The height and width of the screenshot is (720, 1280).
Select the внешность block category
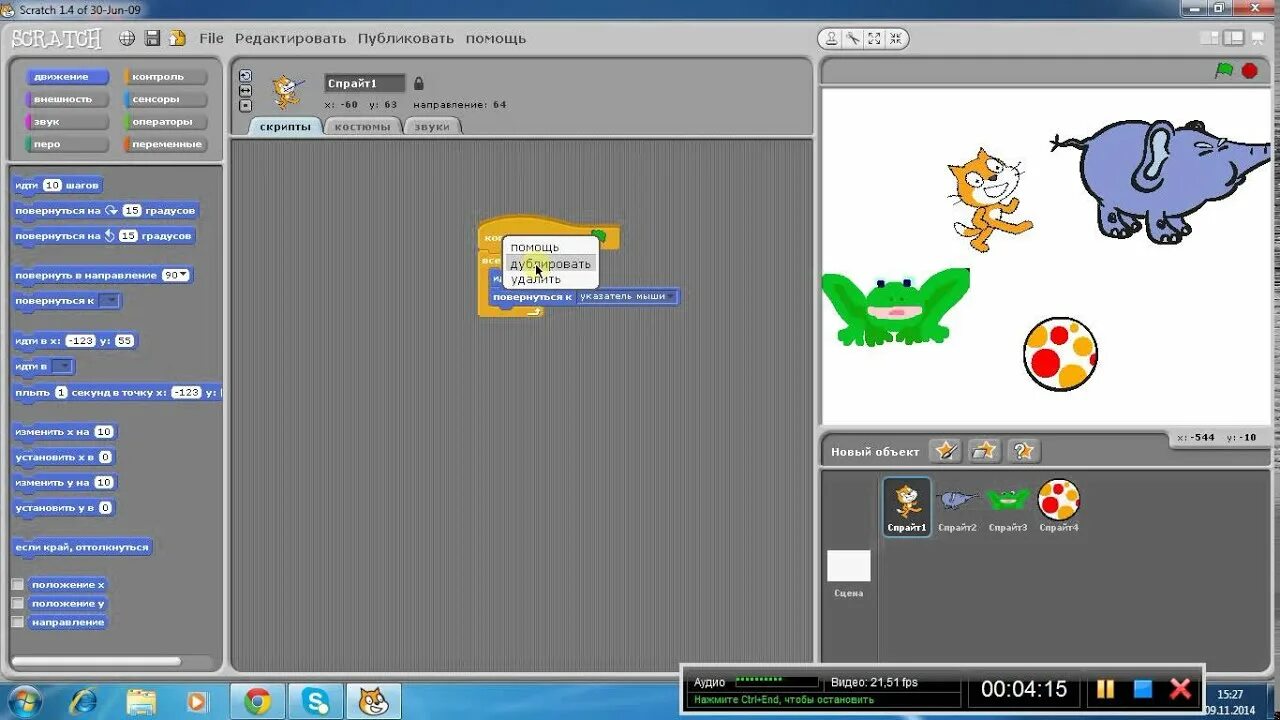[x=67, y=99]
